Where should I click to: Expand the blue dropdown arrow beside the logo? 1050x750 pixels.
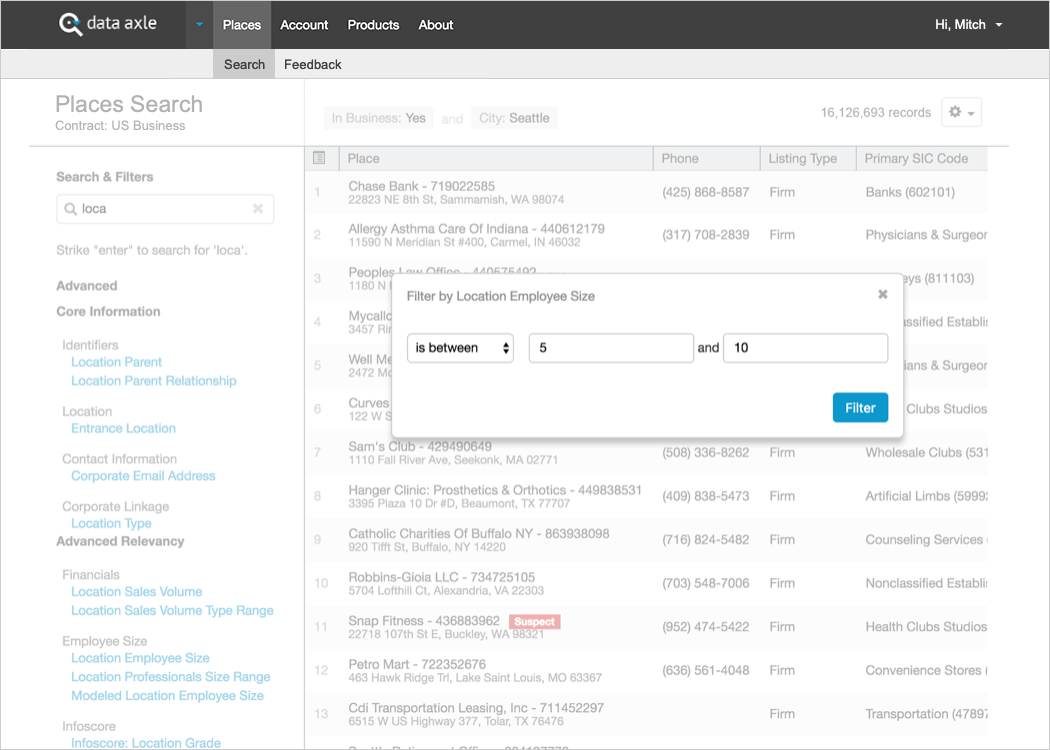199,25
